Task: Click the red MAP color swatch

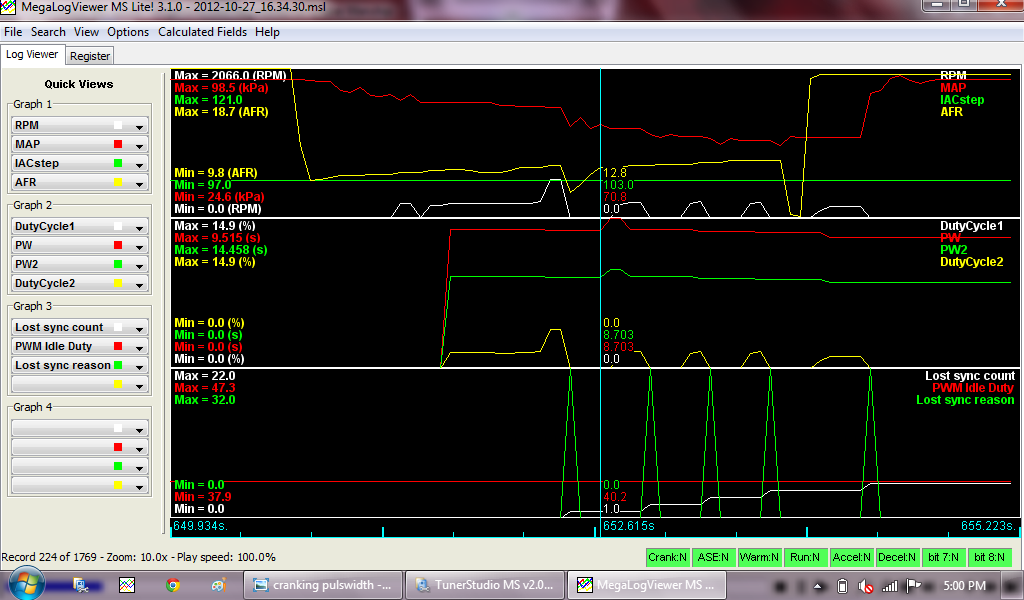Action: tap(118, 145)
